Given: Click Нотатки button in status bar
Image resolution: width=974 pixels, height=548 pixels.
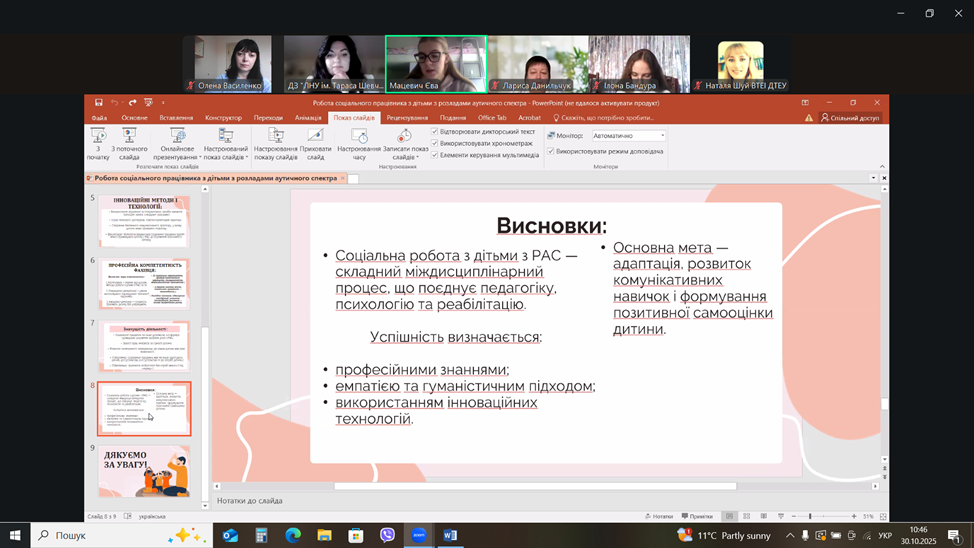Looking at the screenshot, I should click(x=659, y=516).
